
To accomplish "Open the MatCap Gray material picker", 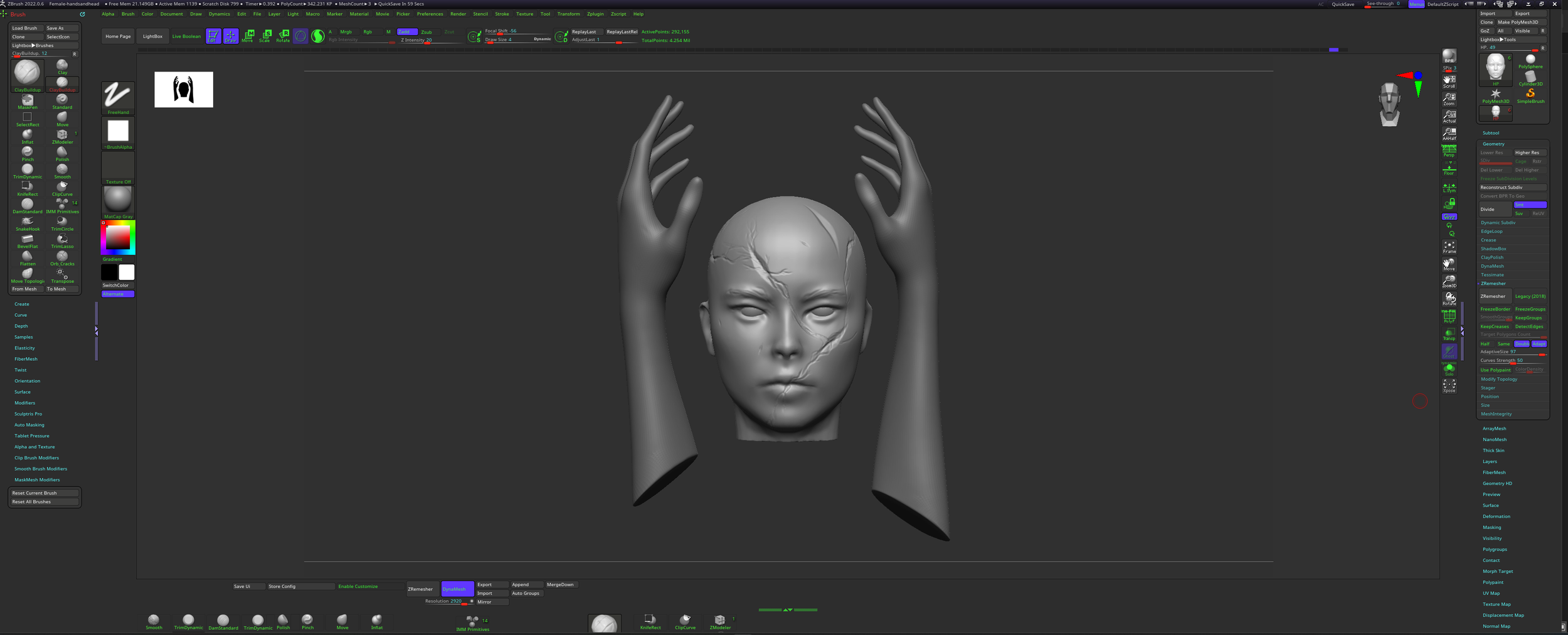I will pyautogui.click(x=117, y=201).
